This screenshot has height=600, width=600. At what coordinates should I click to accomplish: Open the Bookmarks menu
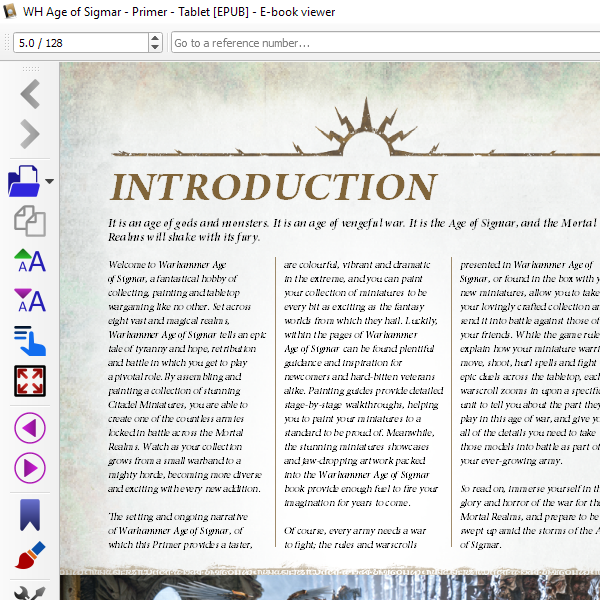(x=30, y=515)
